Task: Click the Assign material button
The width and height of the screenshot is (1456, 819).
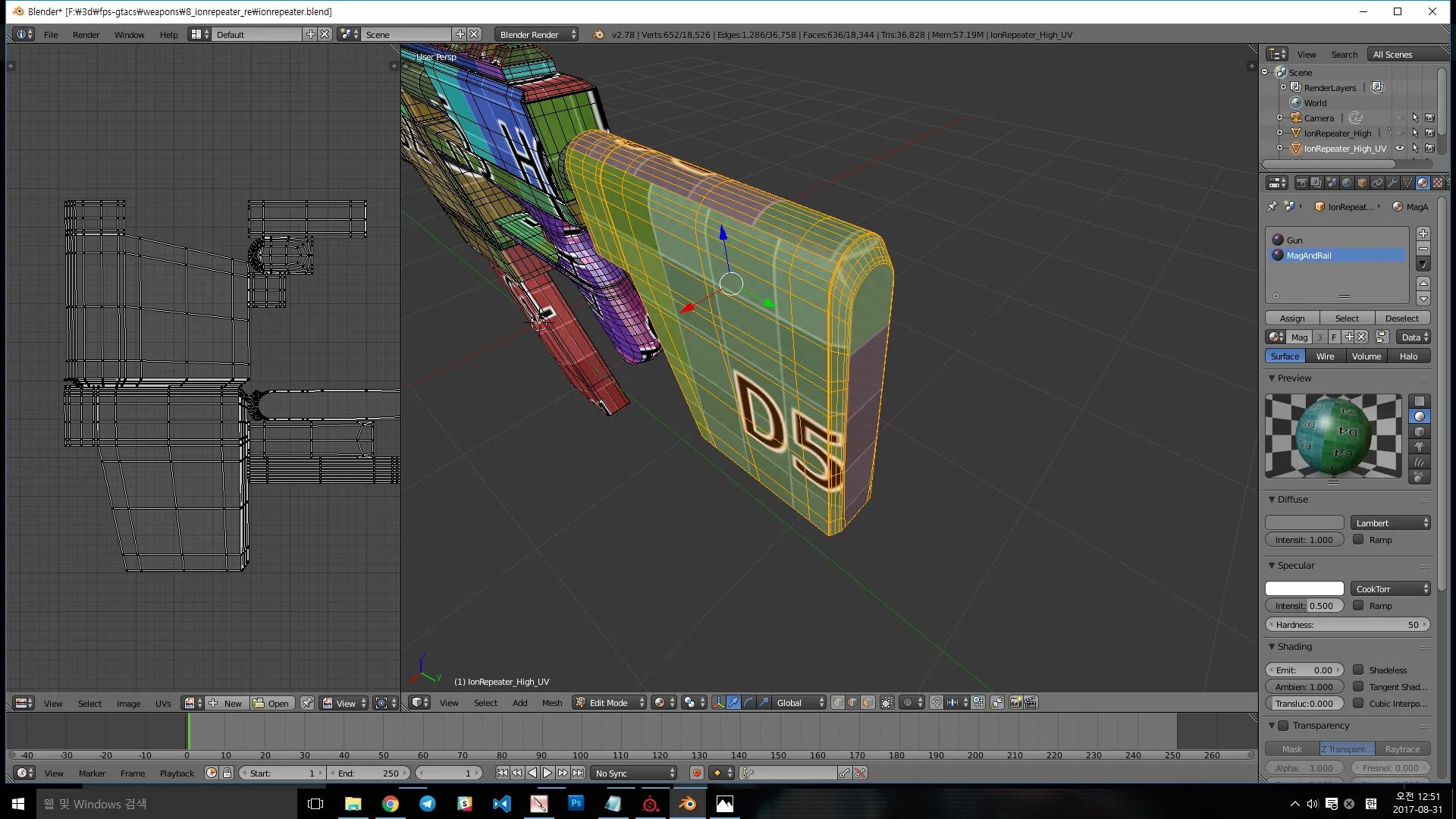Action: coord(1292,318)
